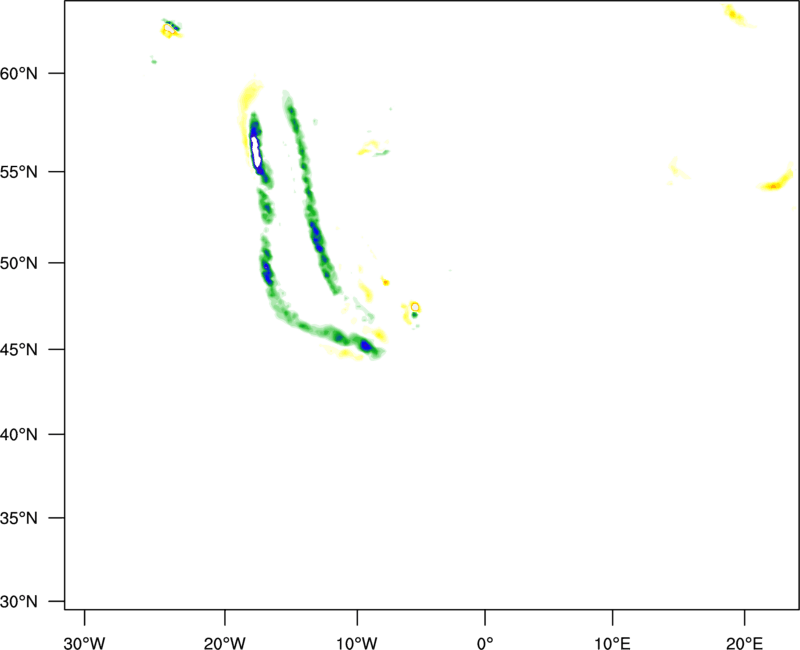
Task: Click the 55°N latitude label
Action: click(18, 172)
